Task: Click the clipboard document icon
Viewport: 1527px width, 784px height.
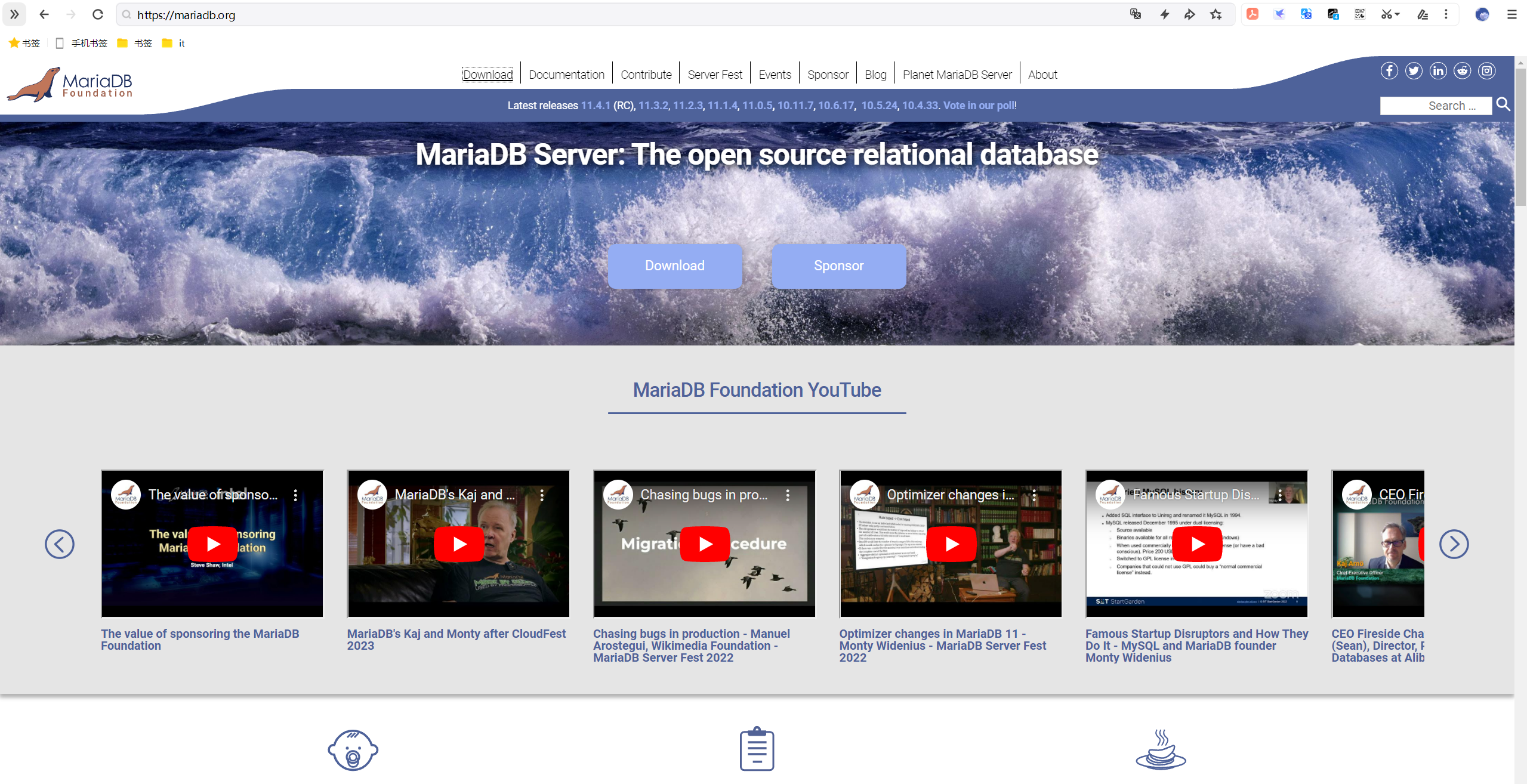Action: [x=757, y=749]
